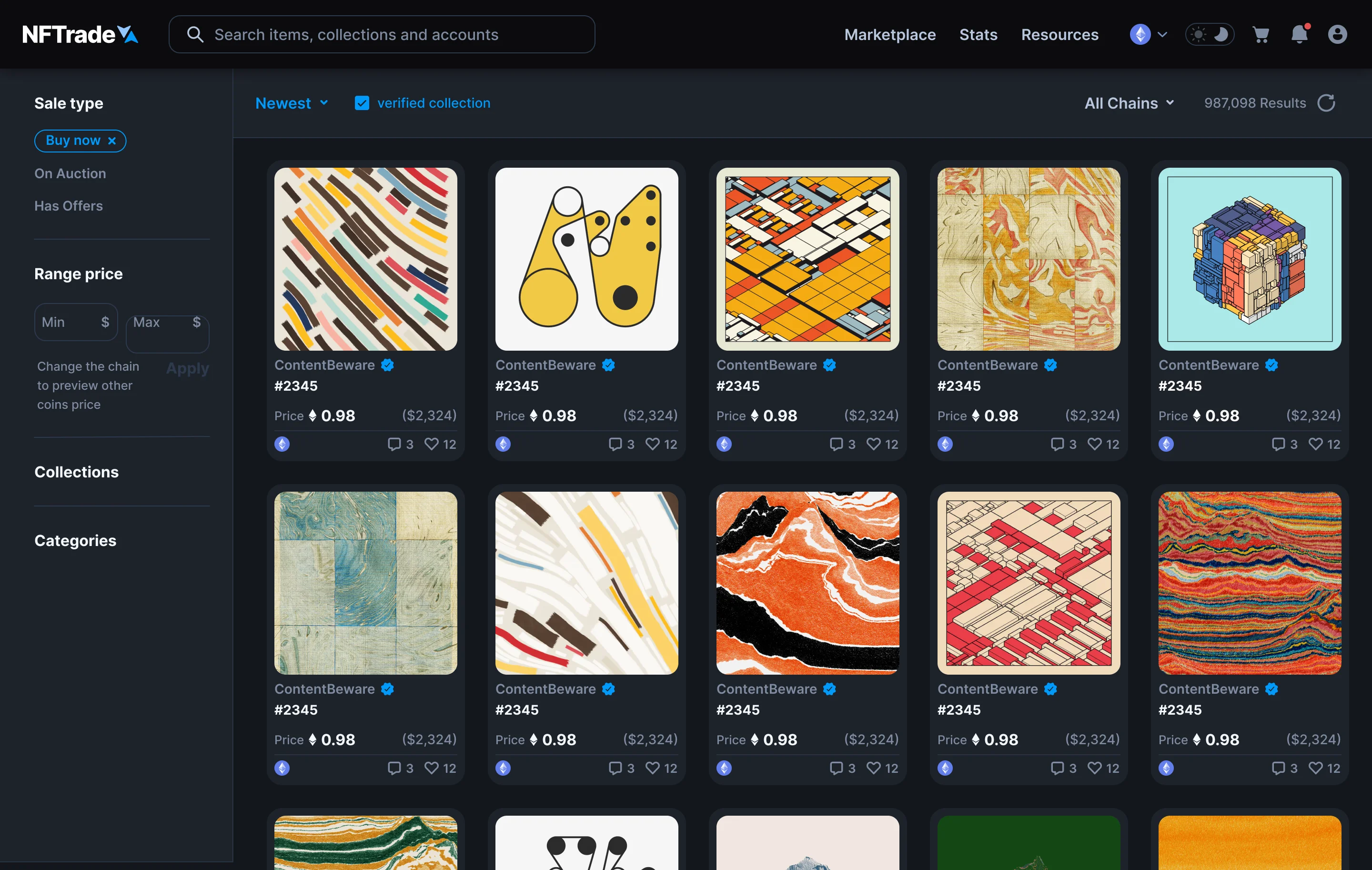The width and height of the screenshot is (1372, 870).
Task: Open the orange isometric grid artwork thumbnail
Action: click(x=807, y=259)
